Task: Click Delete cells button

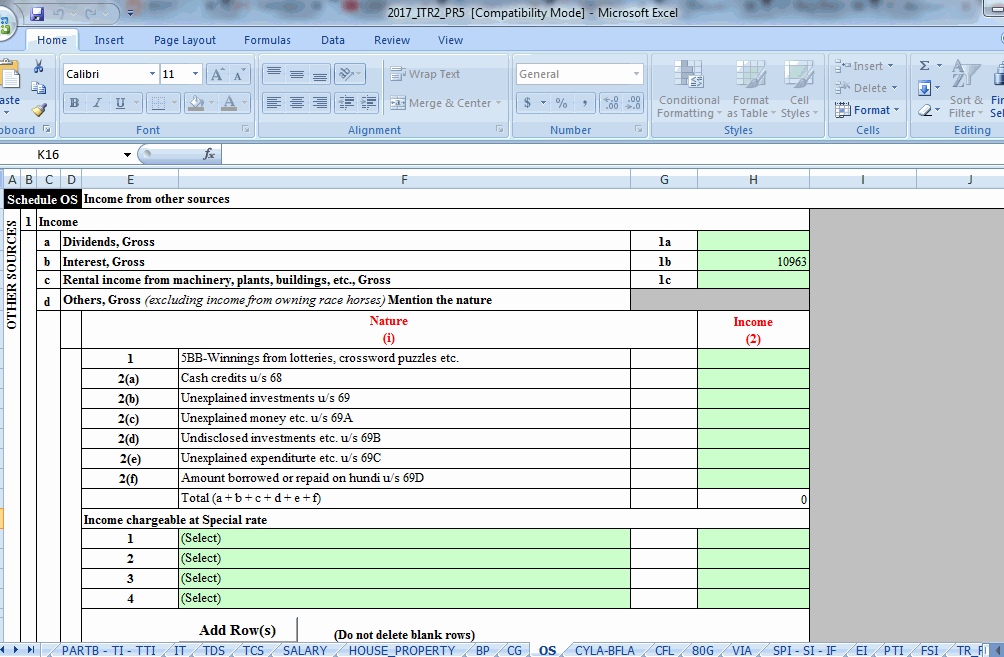Action: pyautogui.click(x=866, y=88)
